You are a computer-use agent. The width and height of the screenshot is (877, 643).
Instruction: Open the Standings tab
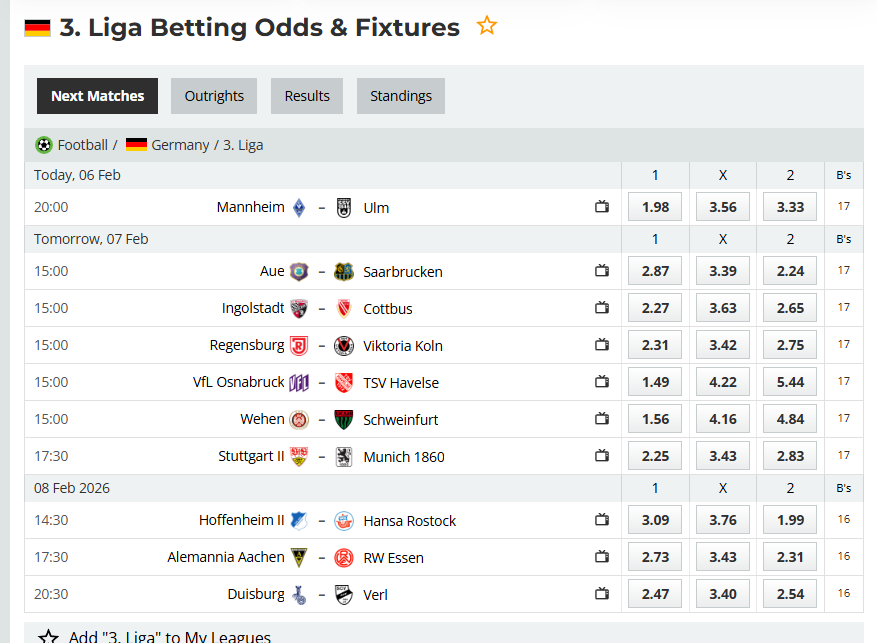click(x=400, y=95)
